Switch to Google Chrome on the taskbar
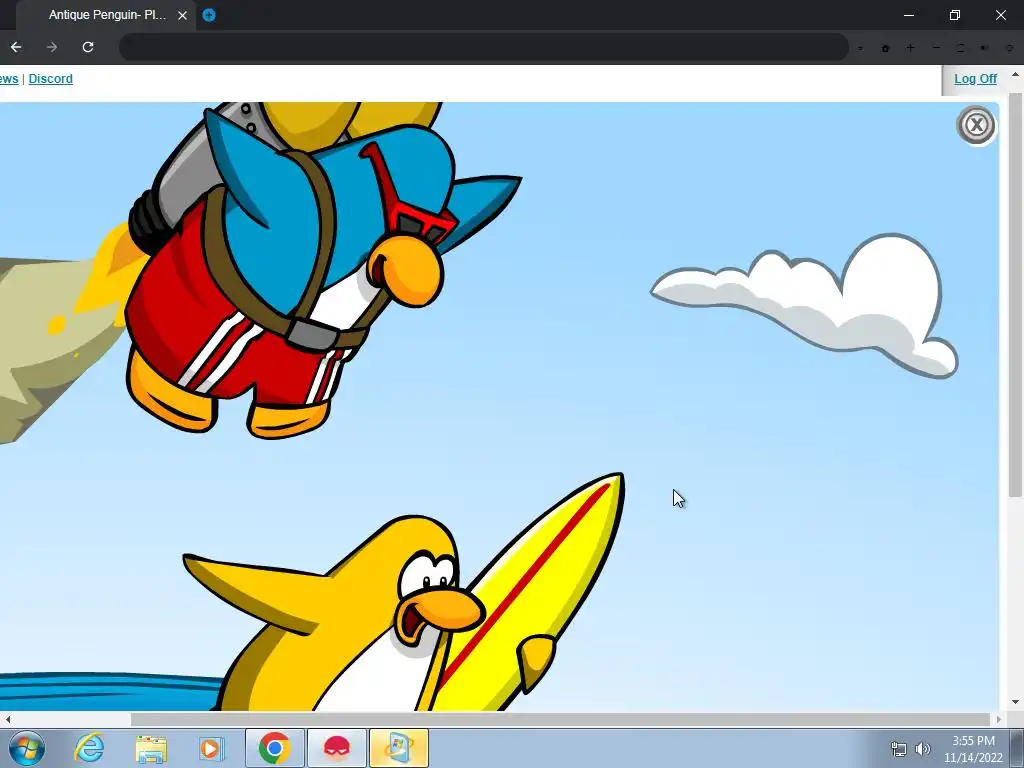The width and height of the screenshot is (1024, 768). tap(274, 748)
